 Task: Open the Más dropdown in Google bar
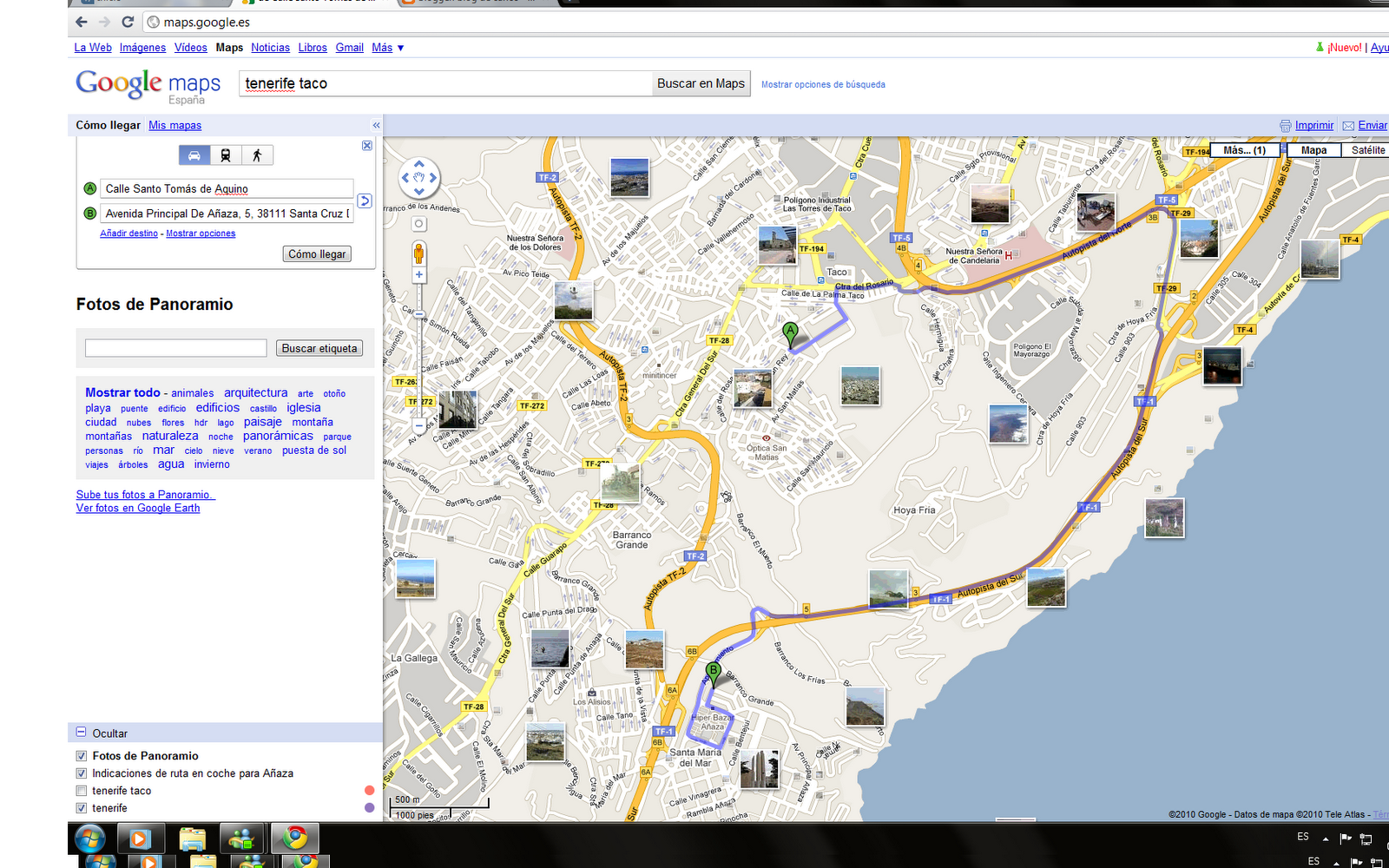coord(388,48)
